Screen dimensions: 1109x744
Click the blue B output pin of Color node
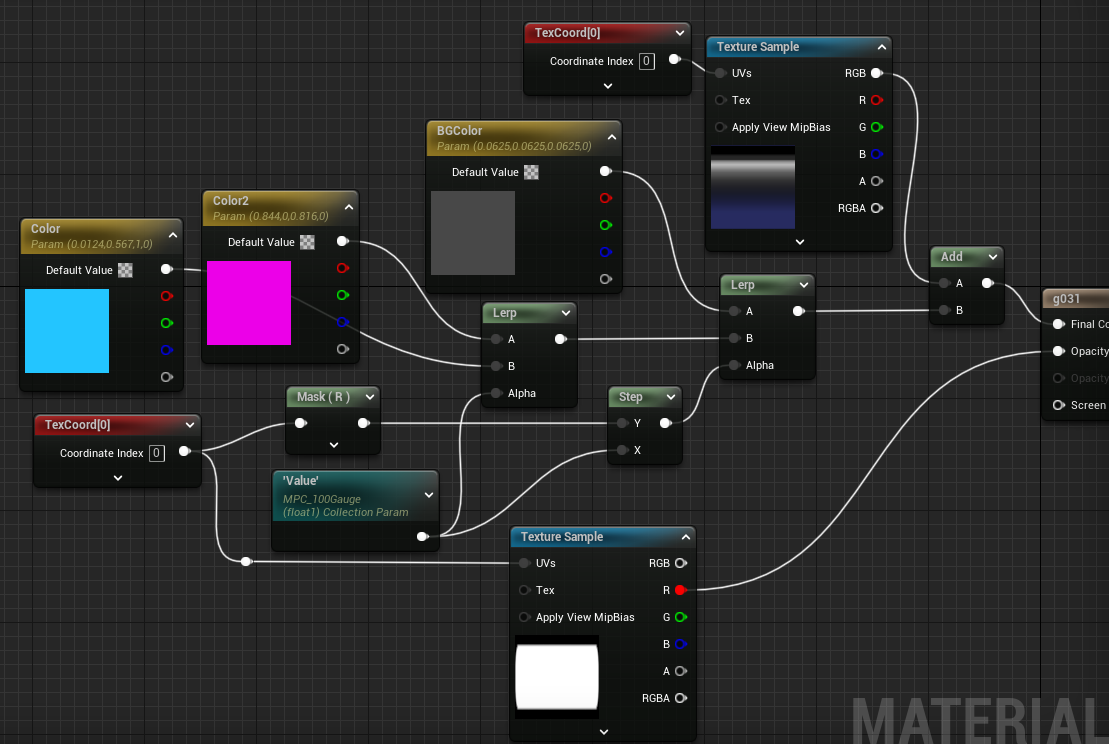(x=167, y=350)
